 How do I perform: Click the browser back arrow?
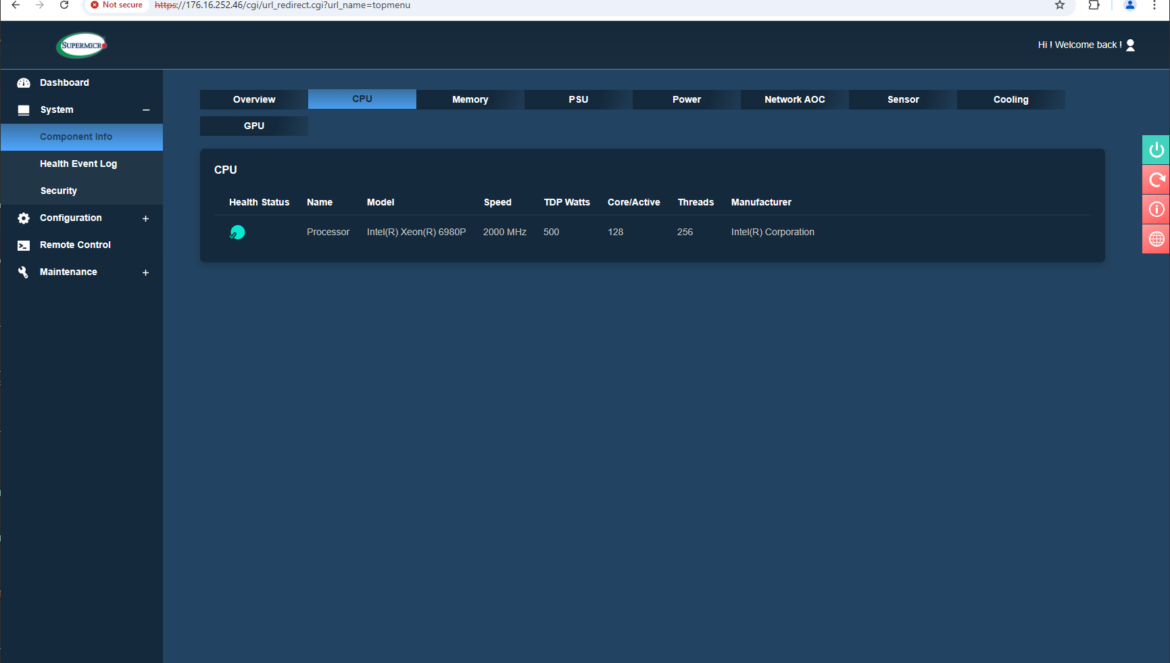pyautogui.click(x=16, y=5)
